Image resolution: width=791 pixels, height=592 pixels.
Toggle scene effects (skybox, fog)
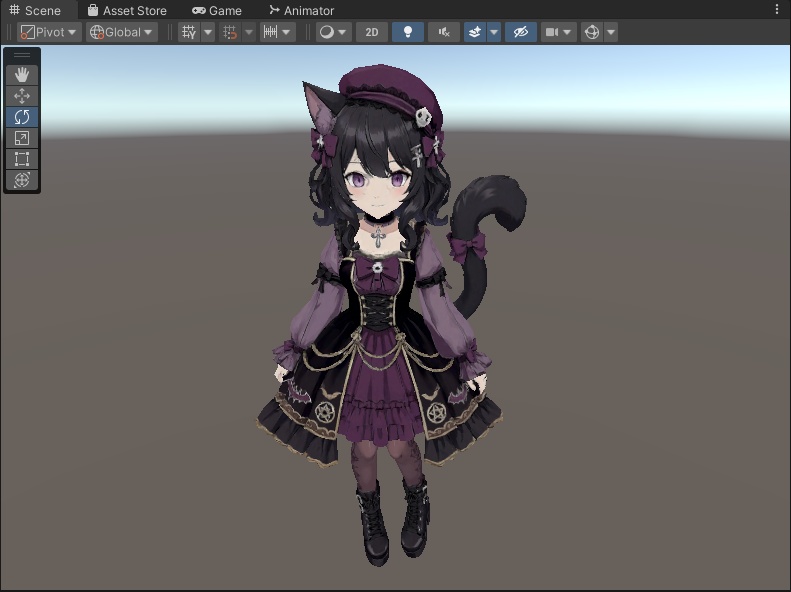pos(475,32)
